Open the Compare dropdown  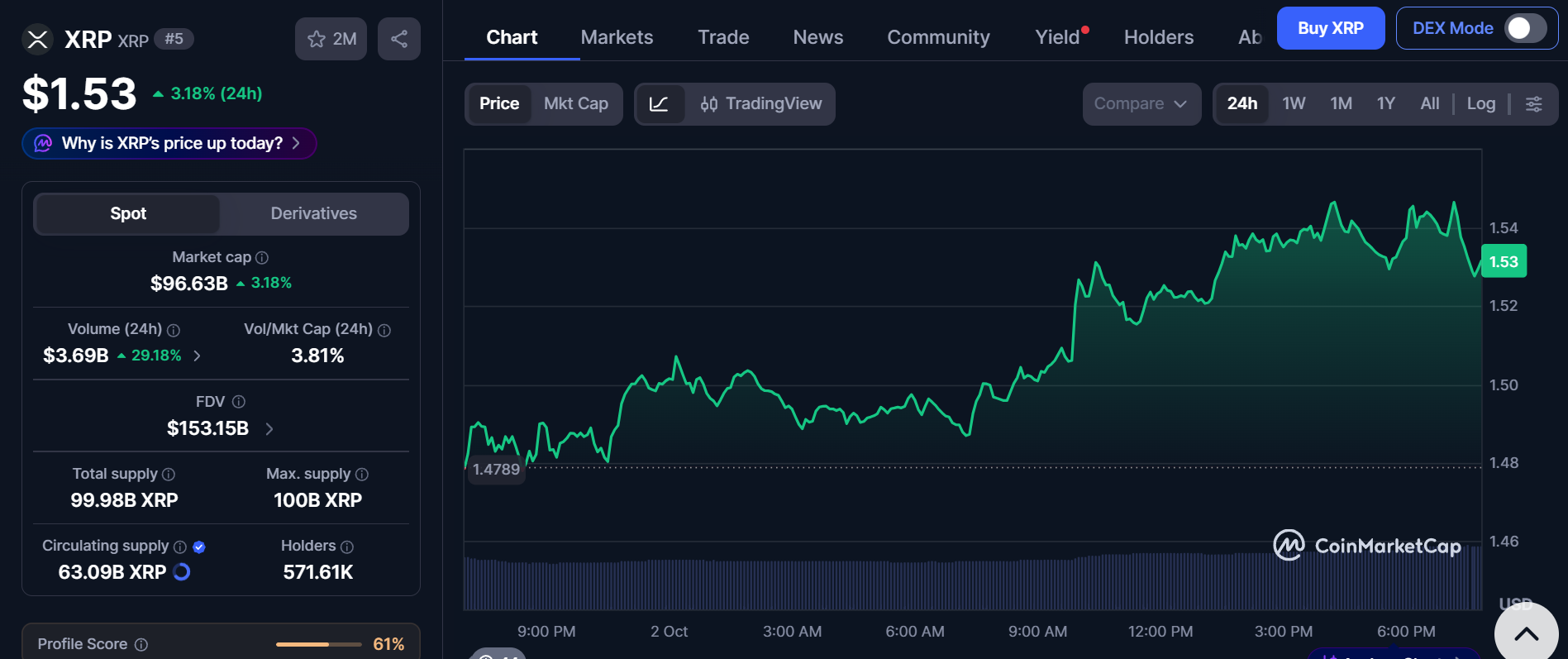[1141, 104]
